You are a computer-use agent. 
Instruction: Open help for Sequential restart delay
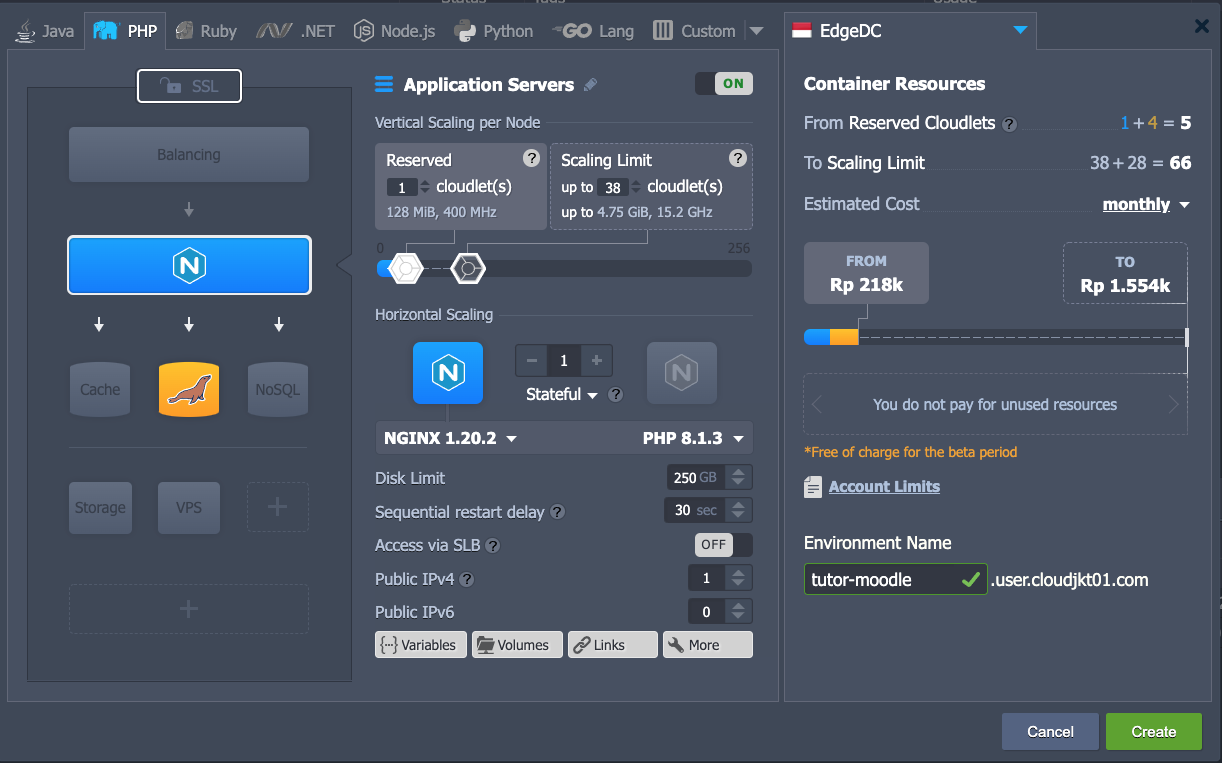click(558, 512)
